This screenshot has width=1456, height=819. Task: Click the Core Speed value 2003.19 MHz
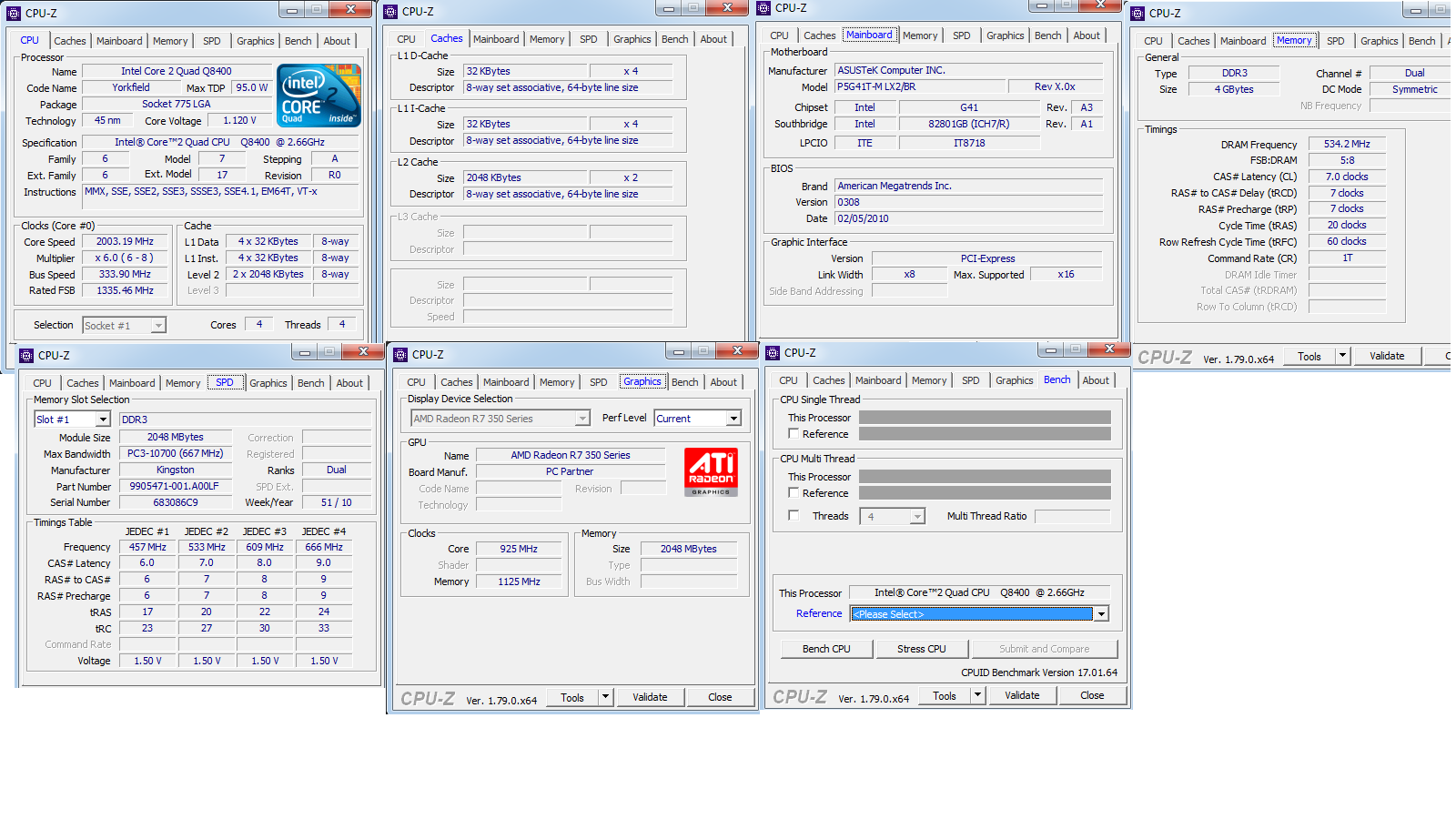[x=125, y=242]
